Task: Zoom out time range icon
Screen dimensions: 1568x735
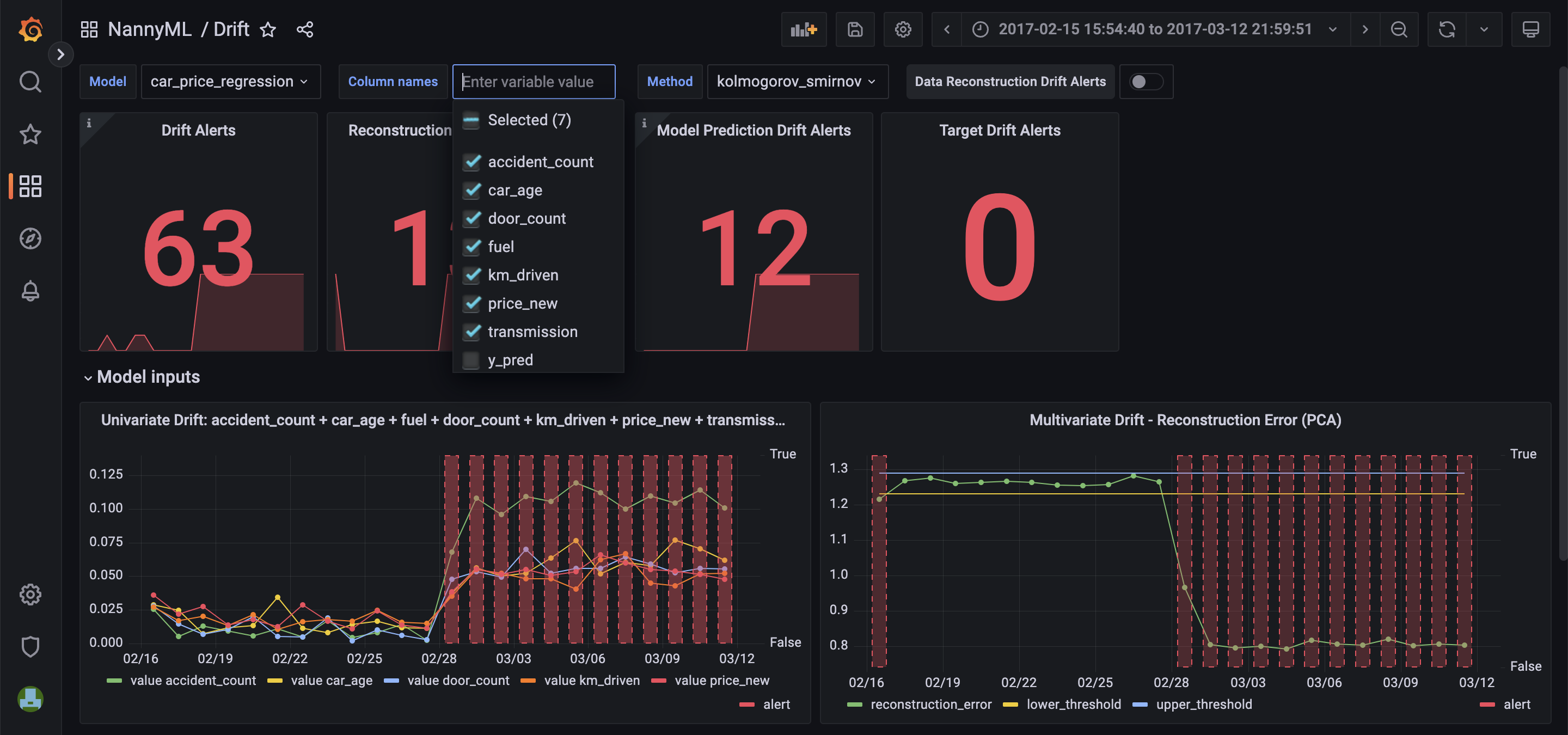Action: [1399, 29]
